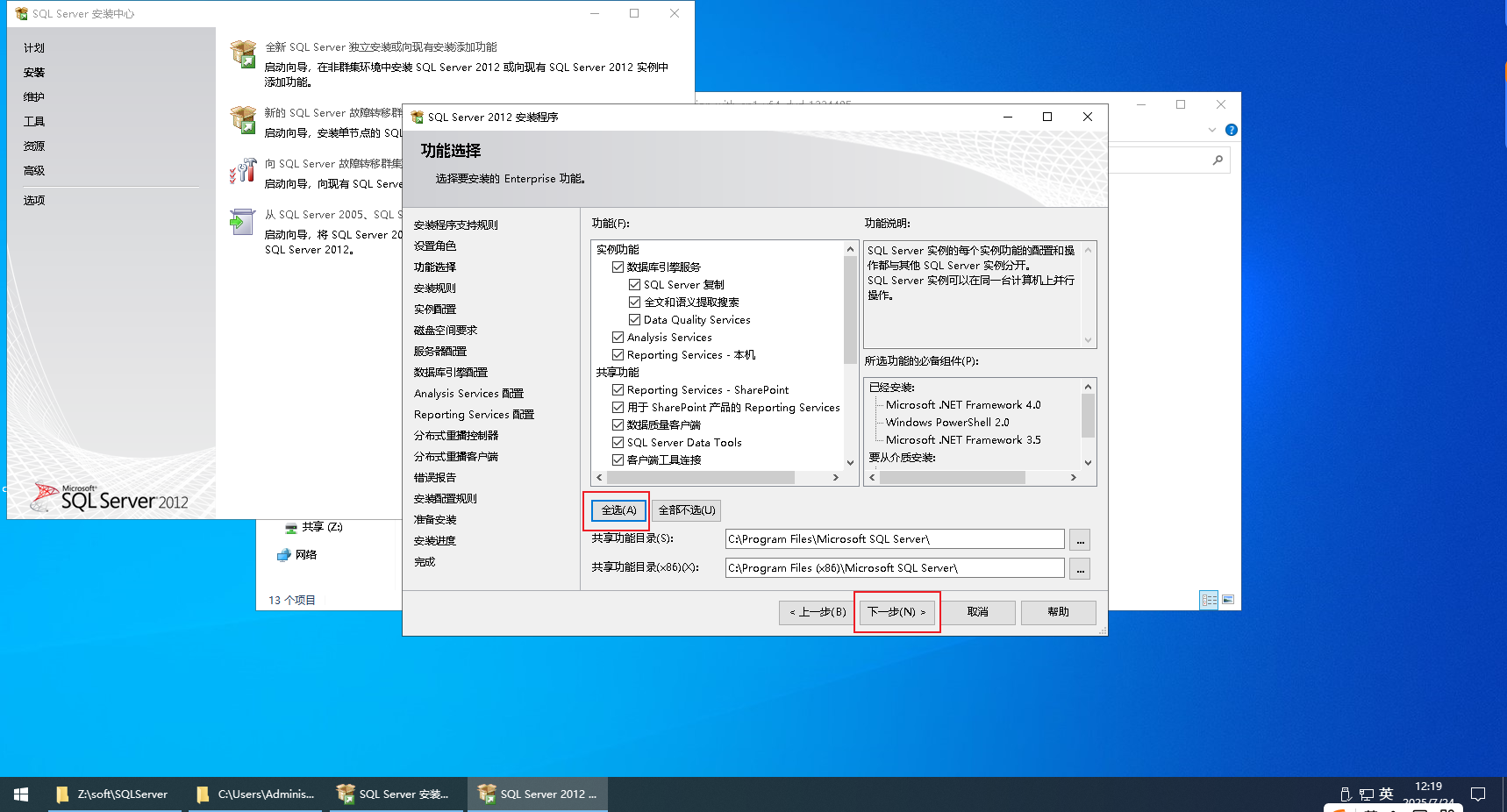This screenshot has height=812, width=1507.
Task: Click the upgrade from SQL Server 2005 icon
Action: pos(242,222)
